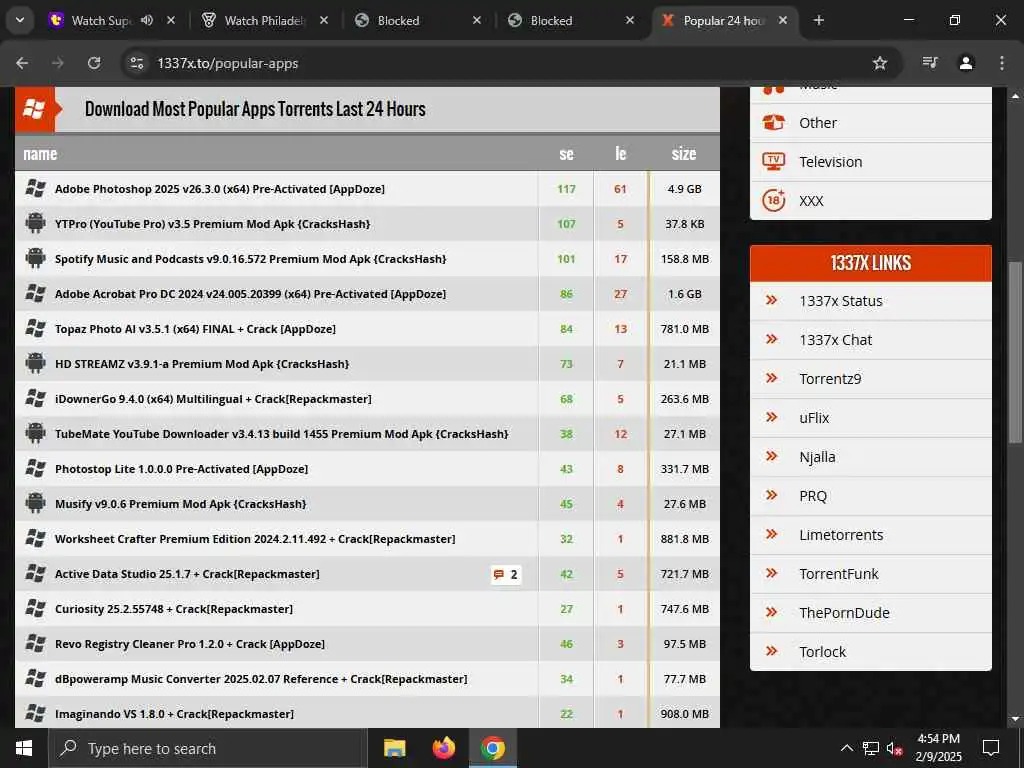This screenshot has height=768, width=1024.
Task: Open File Explorer from taskbar
Action: [394, 748]
